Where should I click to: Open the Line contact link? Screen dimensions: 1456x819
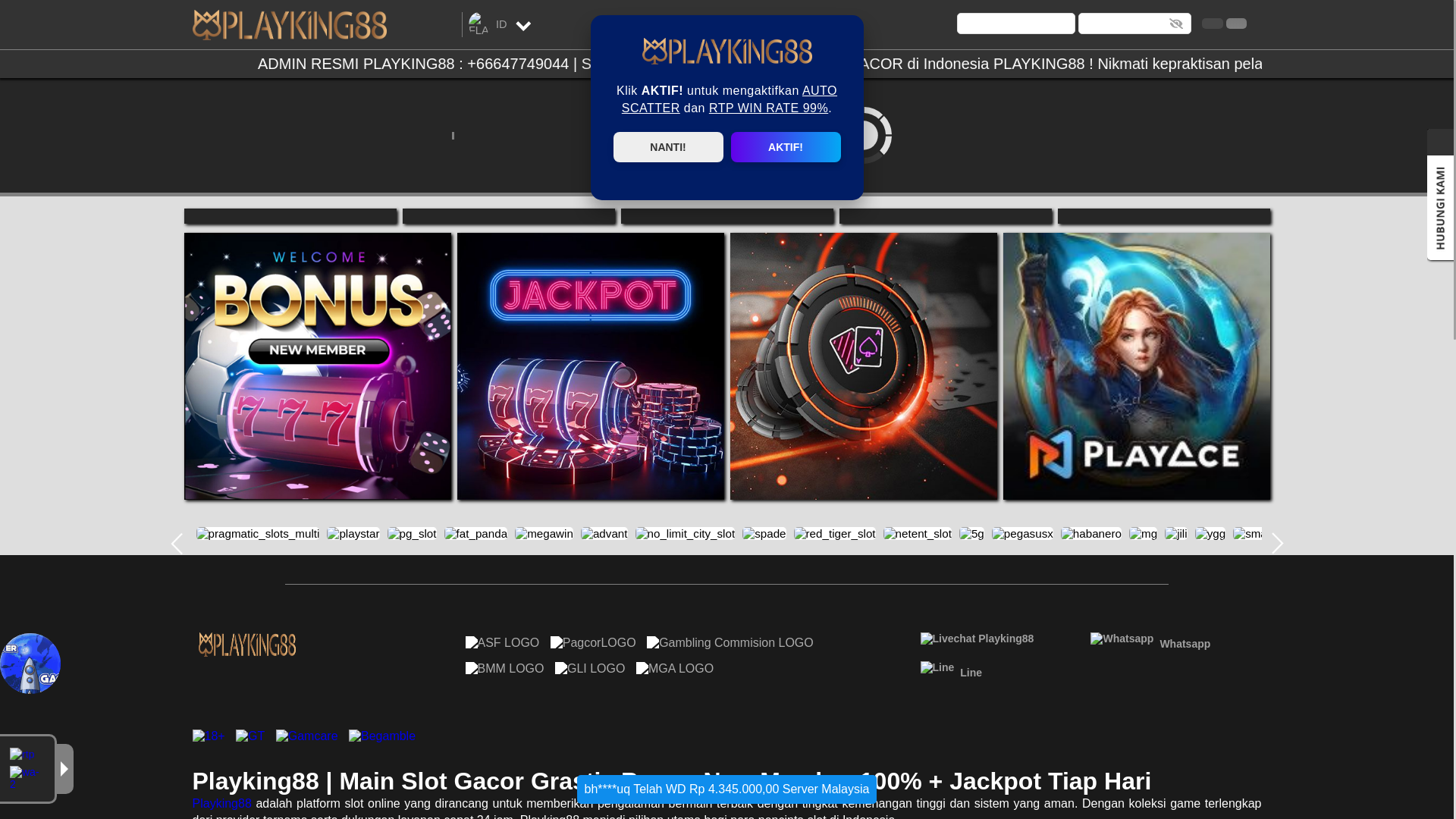click(x=951, y=670)
